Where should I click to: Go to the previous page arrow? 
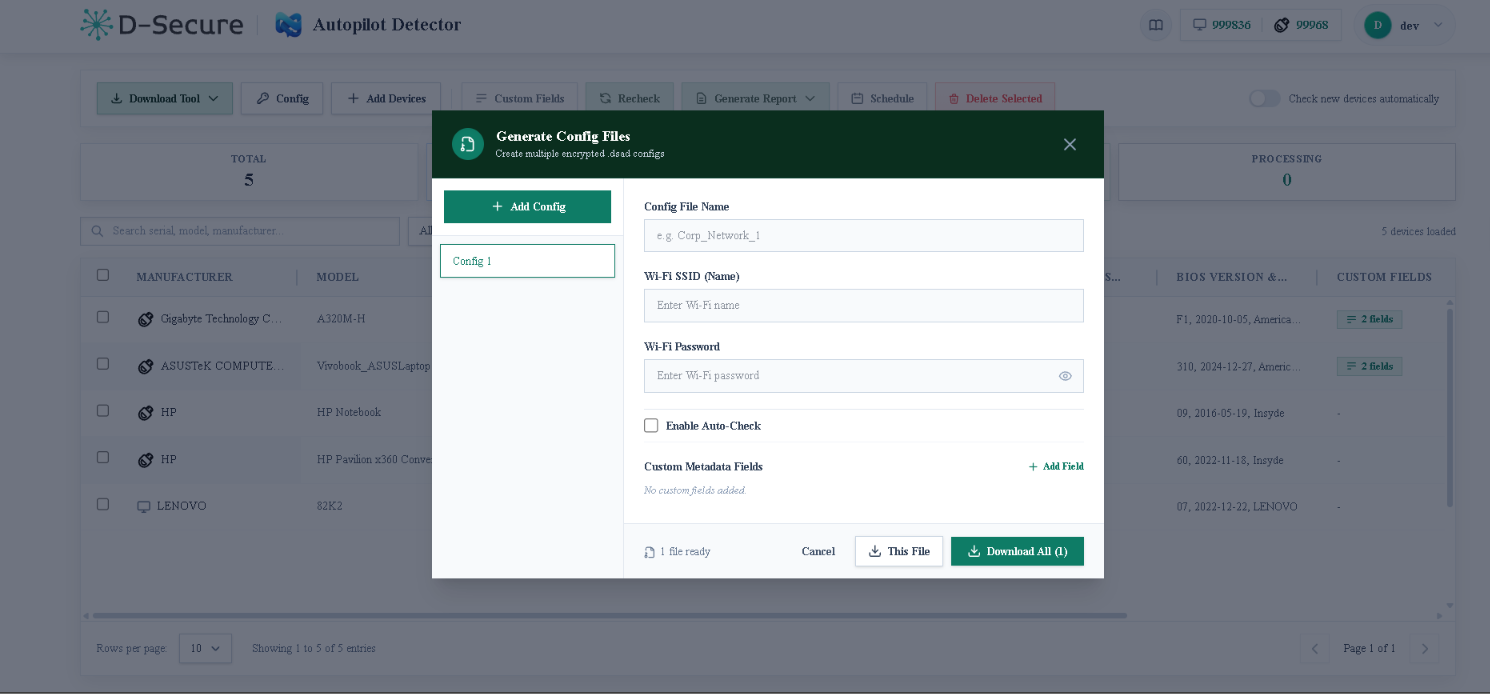click(1315, 648)
